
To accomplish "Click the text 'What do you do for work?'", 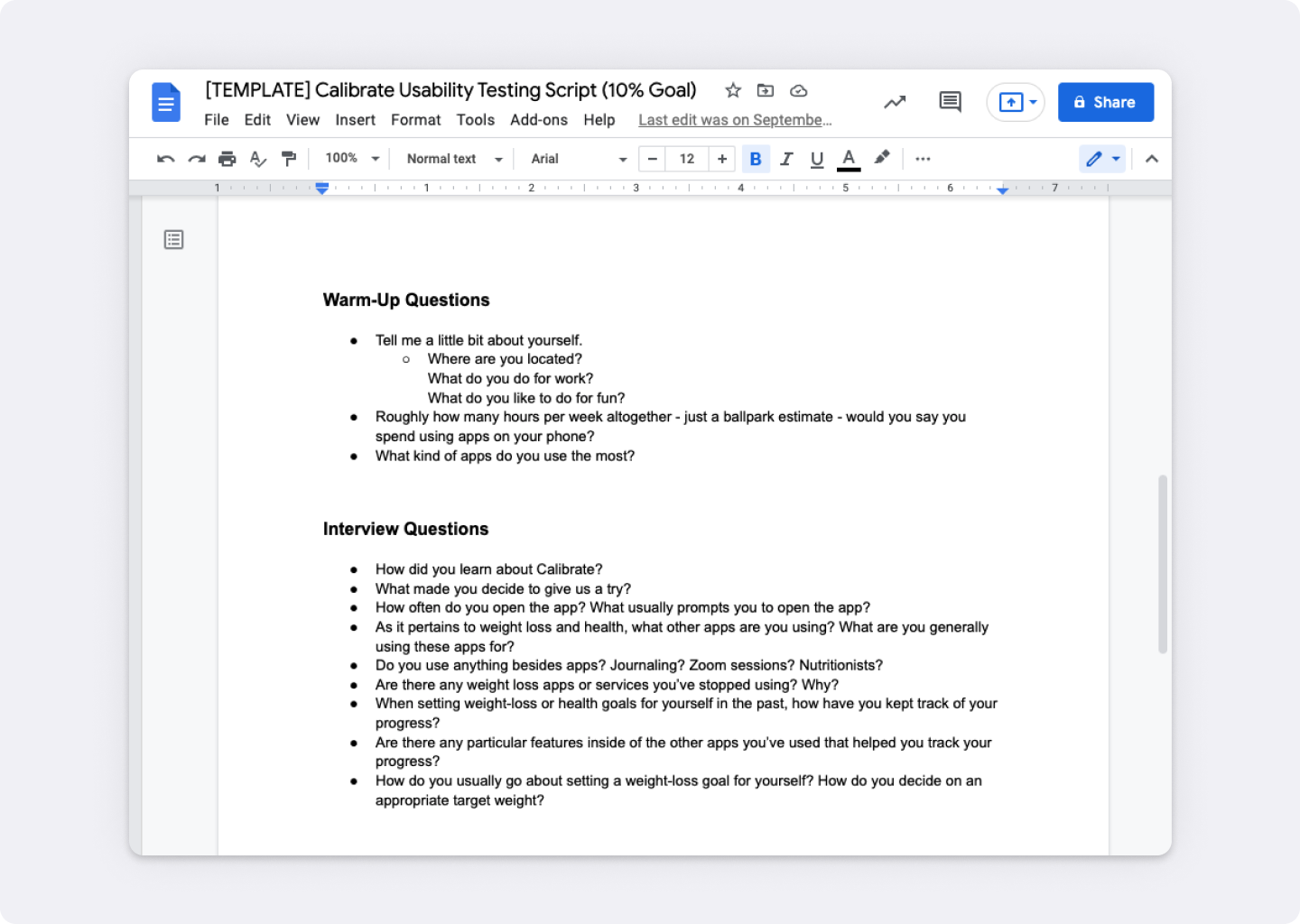I will pos(510,379).
